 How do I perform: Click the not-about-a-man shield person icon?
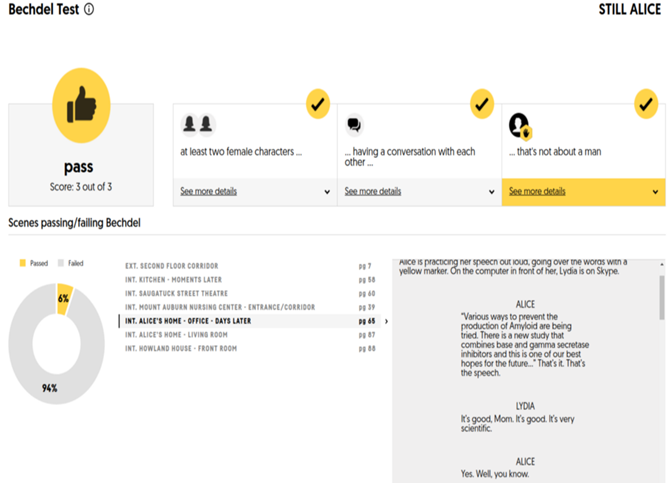pos(520,126)
